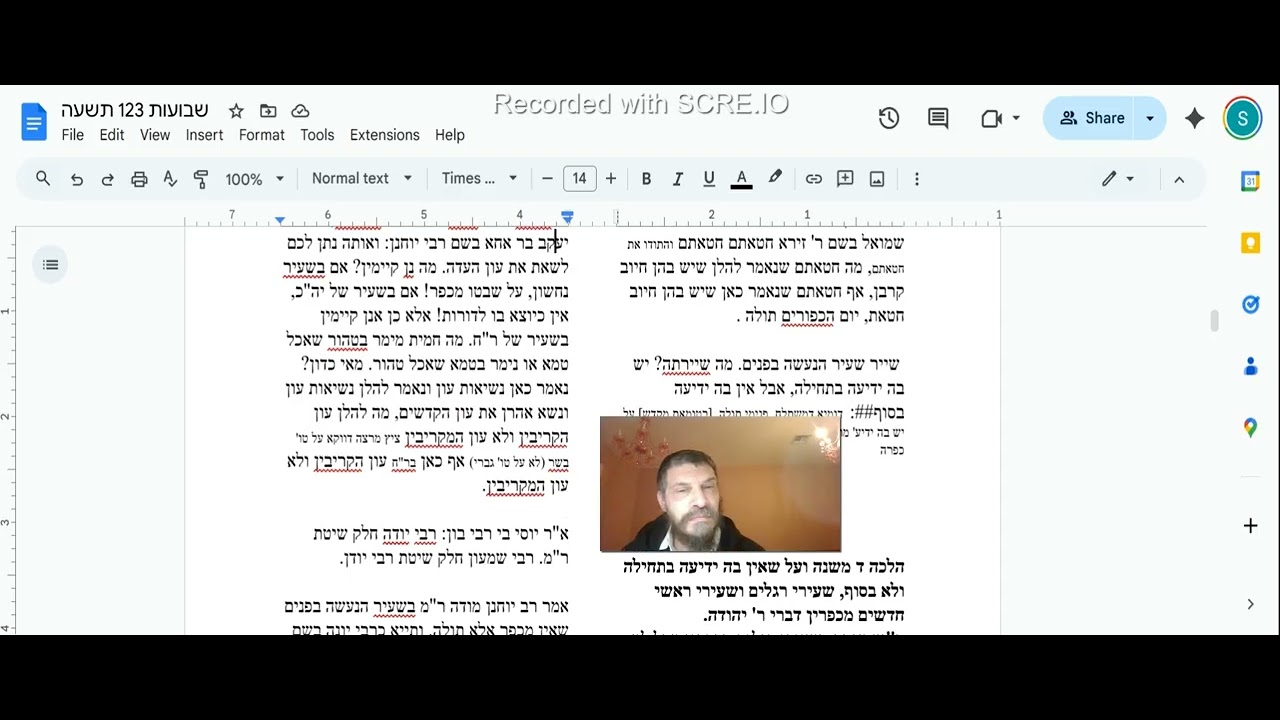Open the more options three-dot menu
Viewport: 1280px width, 720px height.
coord(916,179)
